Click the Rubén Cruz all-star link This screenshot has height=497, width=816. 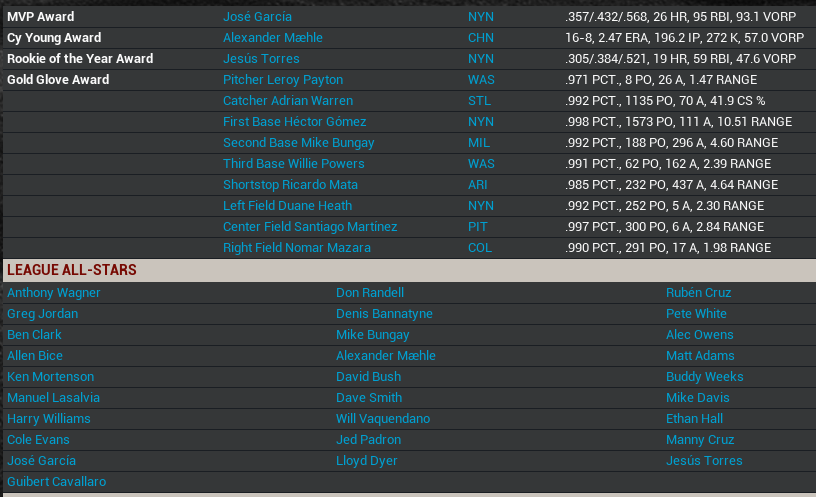(x=699, y=293)
